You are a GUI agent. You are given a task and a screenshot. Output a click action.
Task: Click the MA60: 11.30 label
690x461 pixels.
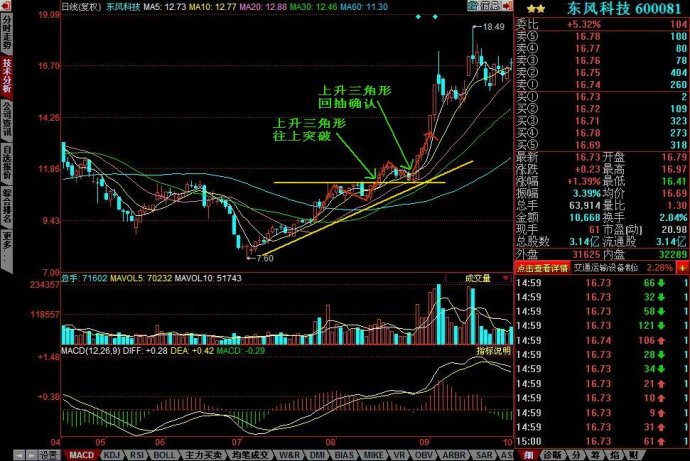click(x=364, y=7)
